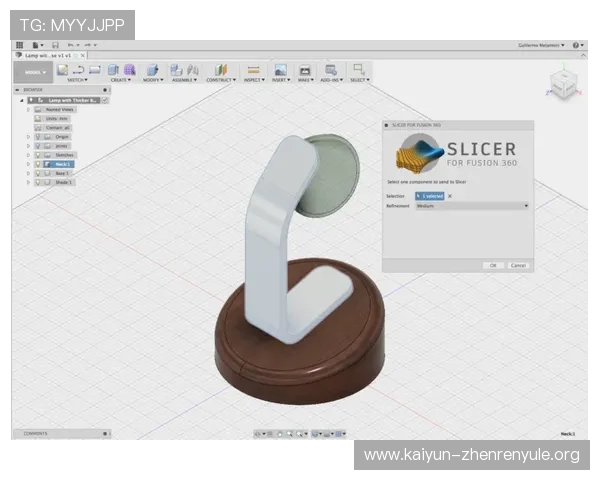Expand the Neck:1 component node
The image size is (600, 480).
[x=28, y=164]
